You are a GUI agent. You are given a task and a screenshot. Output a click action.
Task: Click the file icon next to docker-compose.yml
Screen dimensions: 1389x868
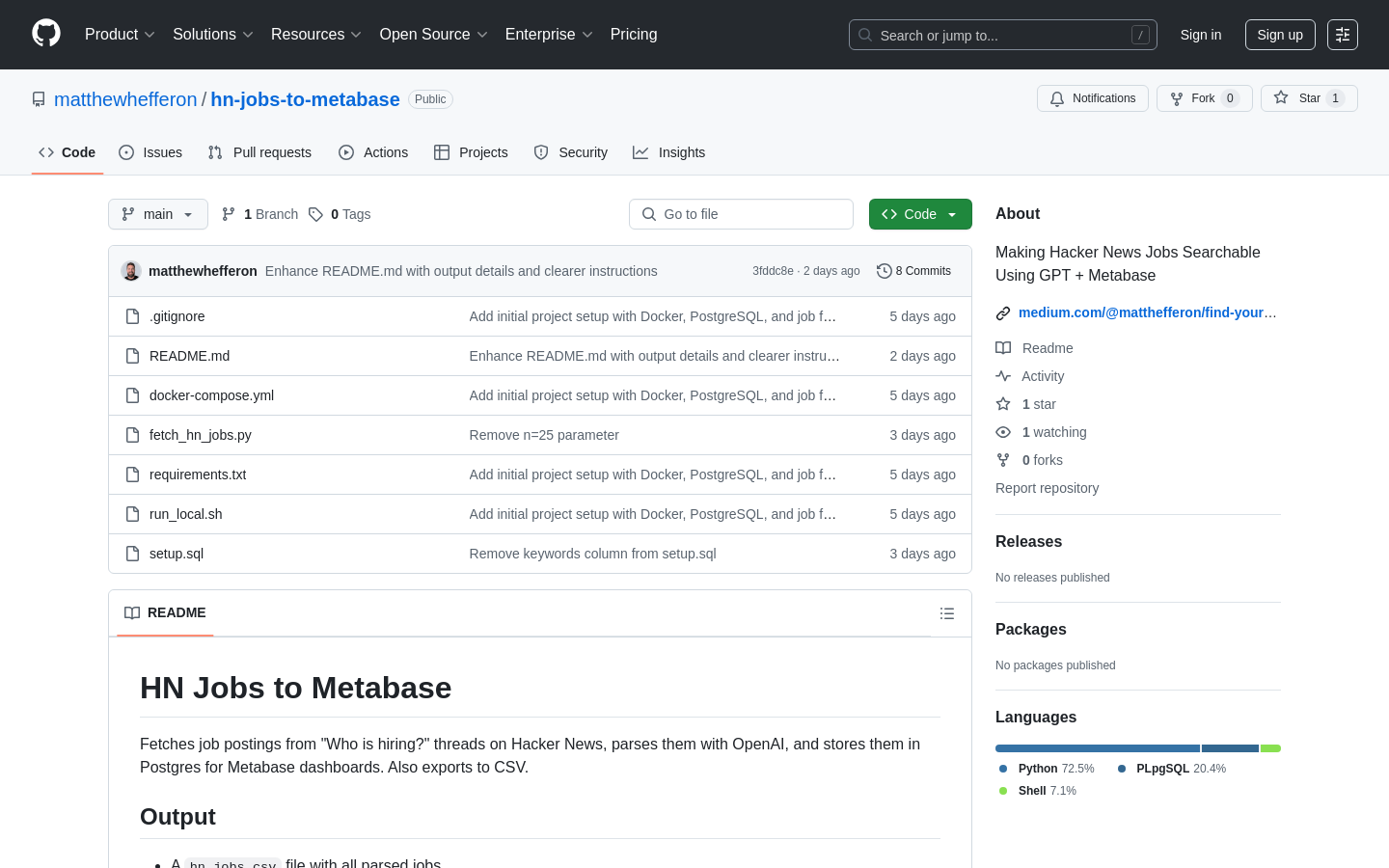pyautogui.click(x=133, y=395)
